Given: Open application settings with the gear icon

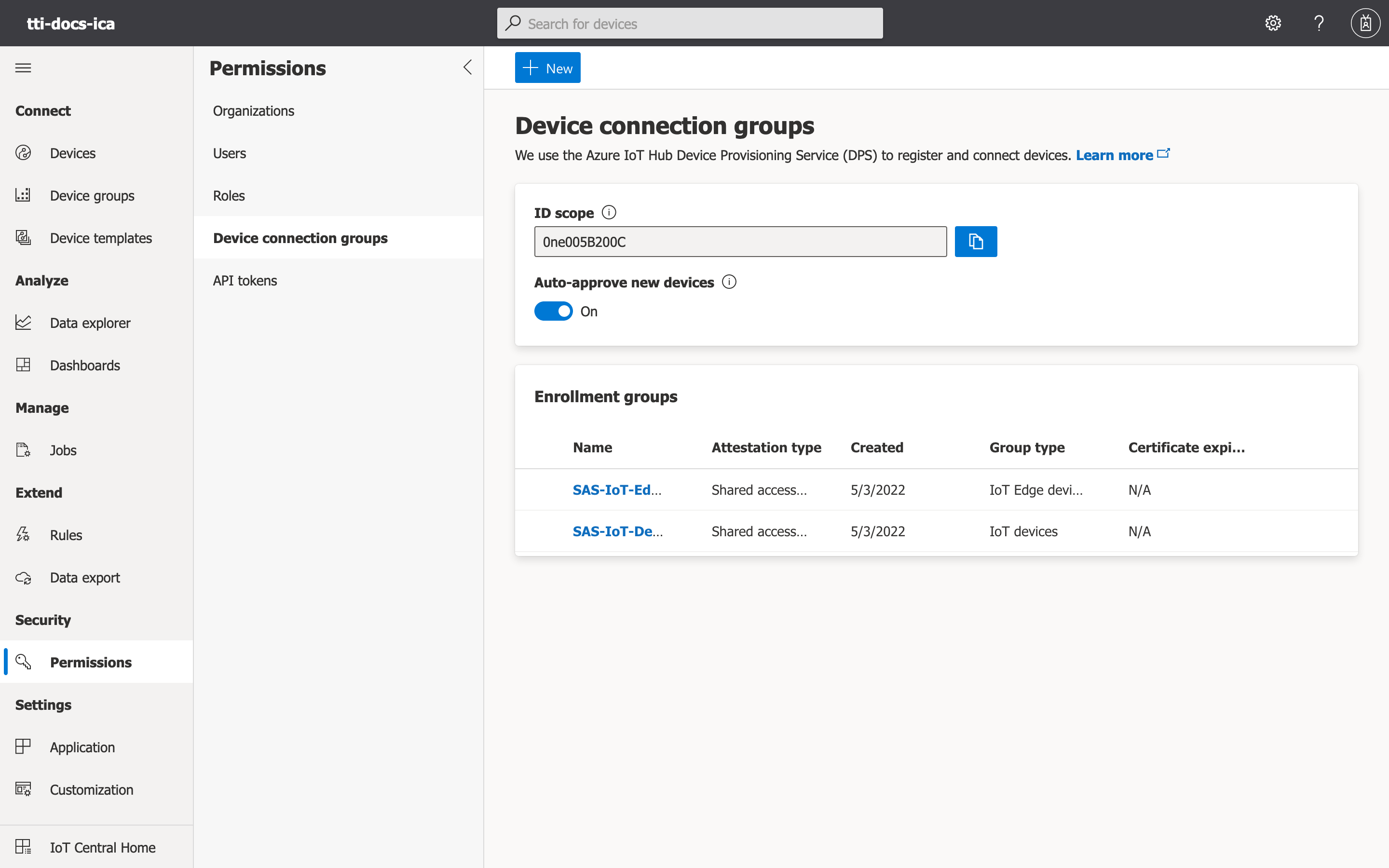Looking at the screenshot, I should coord(1272,23).
